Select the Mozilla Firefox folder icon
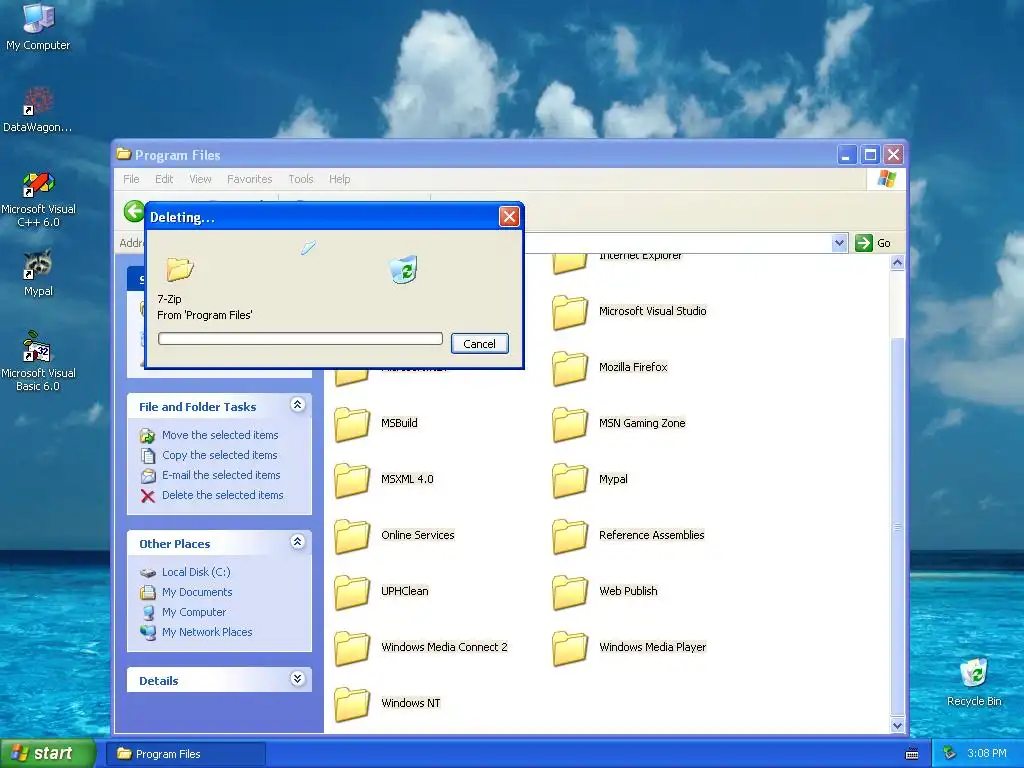The height and width of the screenshot is (768, 1024). click(x=569, y=368)
